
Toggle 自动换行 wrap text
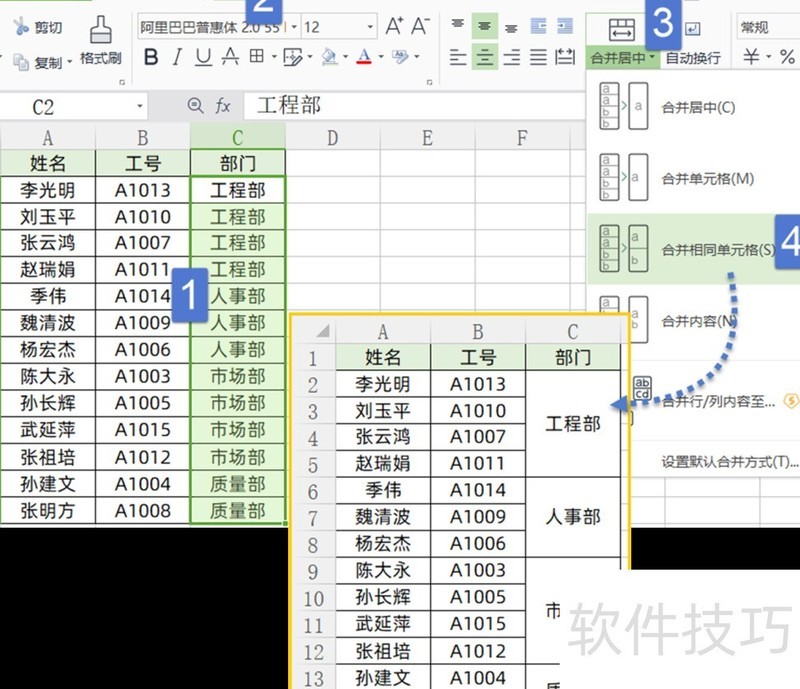tap(693, 58)
